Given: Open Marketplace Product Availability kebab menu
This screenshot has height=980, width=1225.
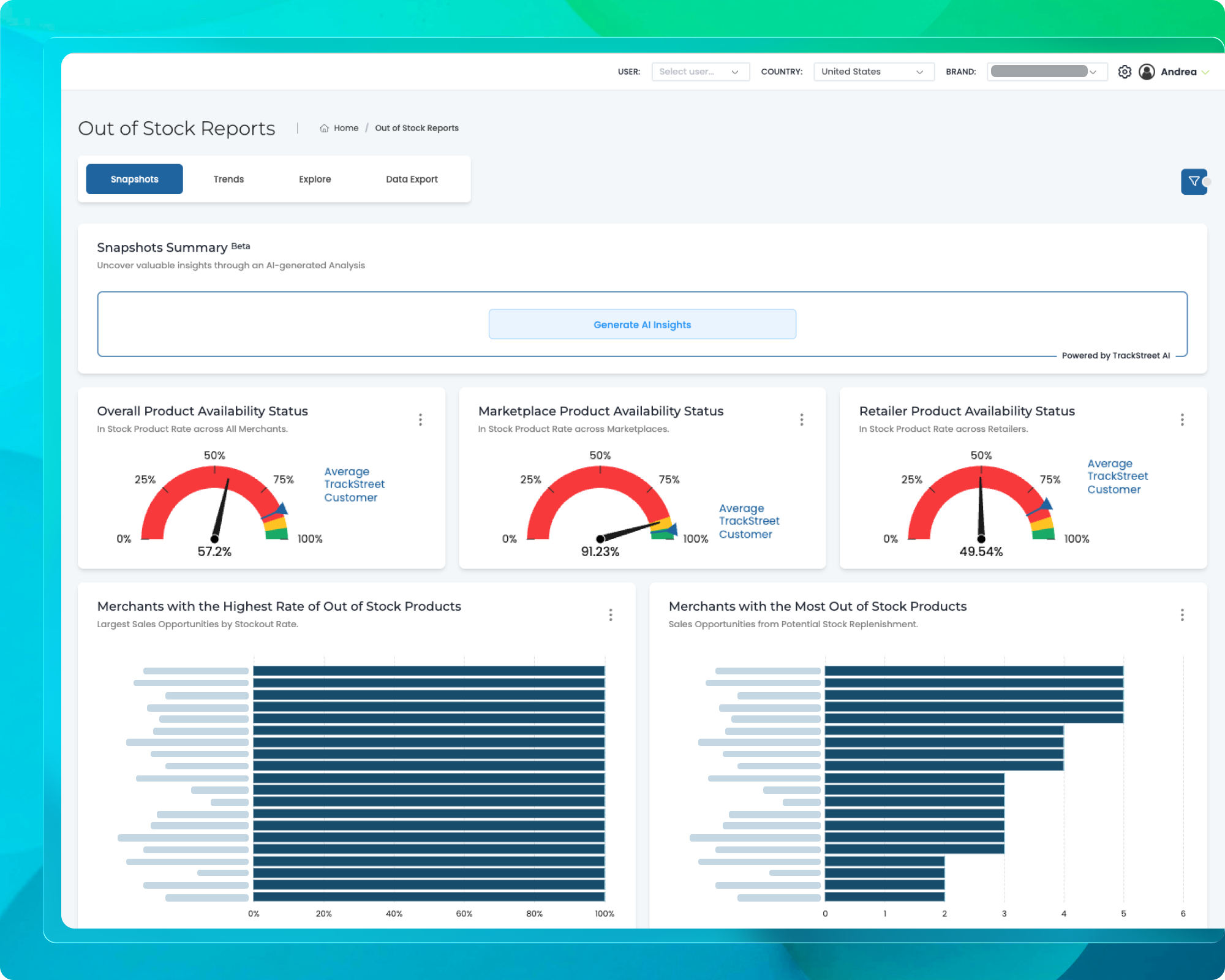Looking at the screenshot, I should click(801, 420).
